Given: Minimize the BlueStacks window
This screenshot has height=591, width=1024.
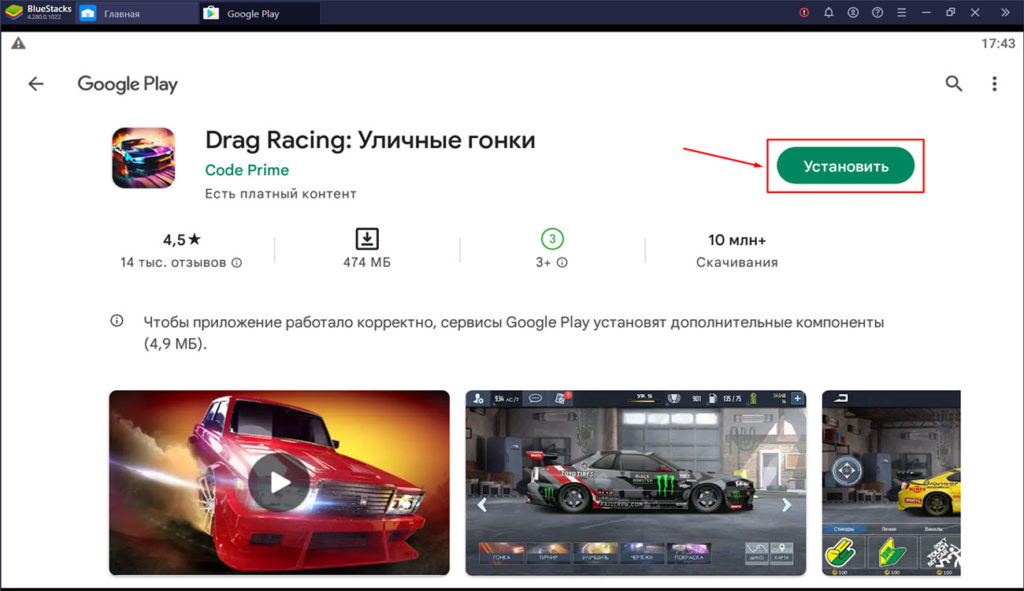Looking at the screenshot, I should pos(926,12).
